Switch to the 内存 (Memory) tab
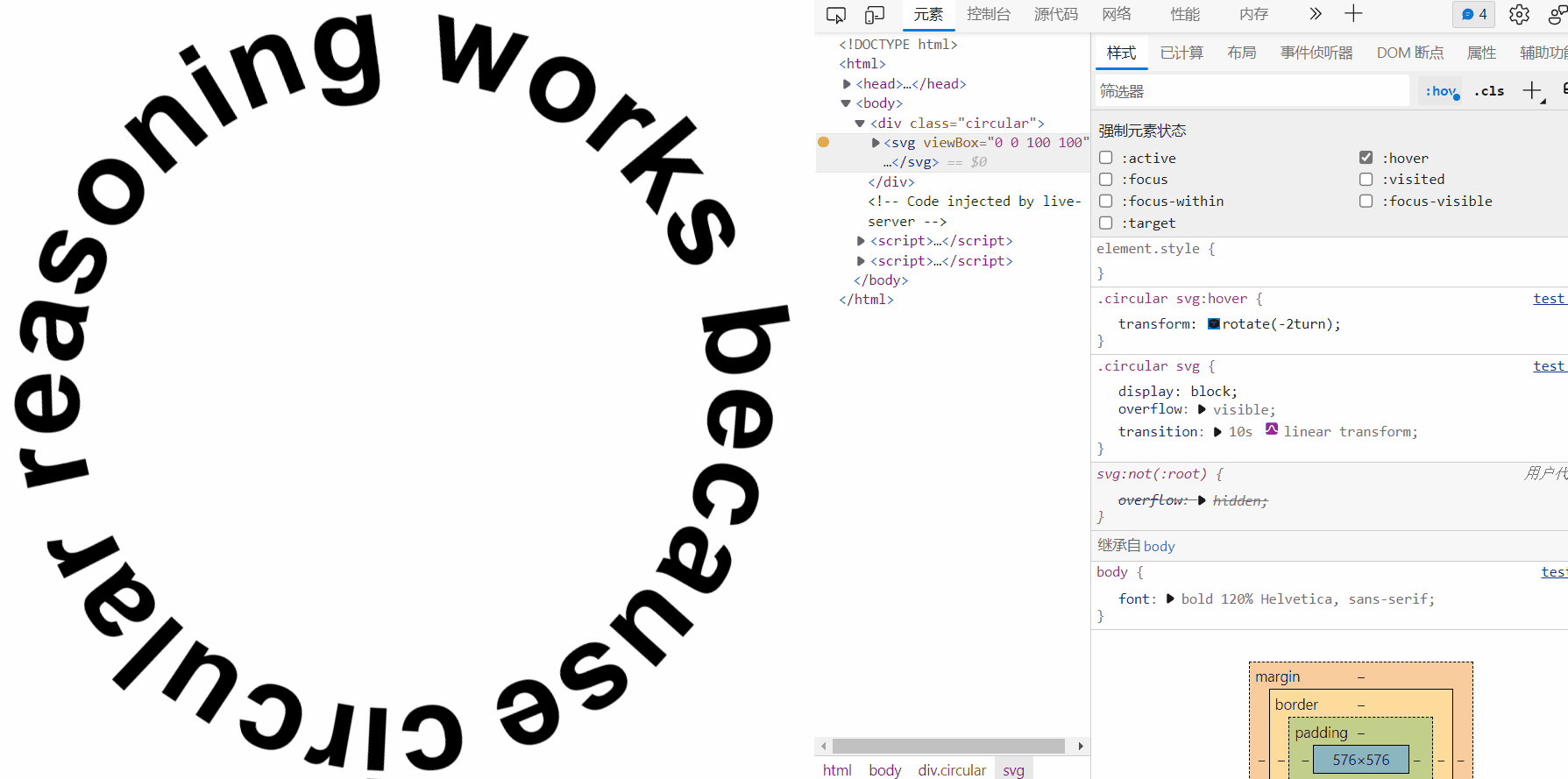The width and height of the screenshot is (1568, 779). click(x=1254, y=15)
